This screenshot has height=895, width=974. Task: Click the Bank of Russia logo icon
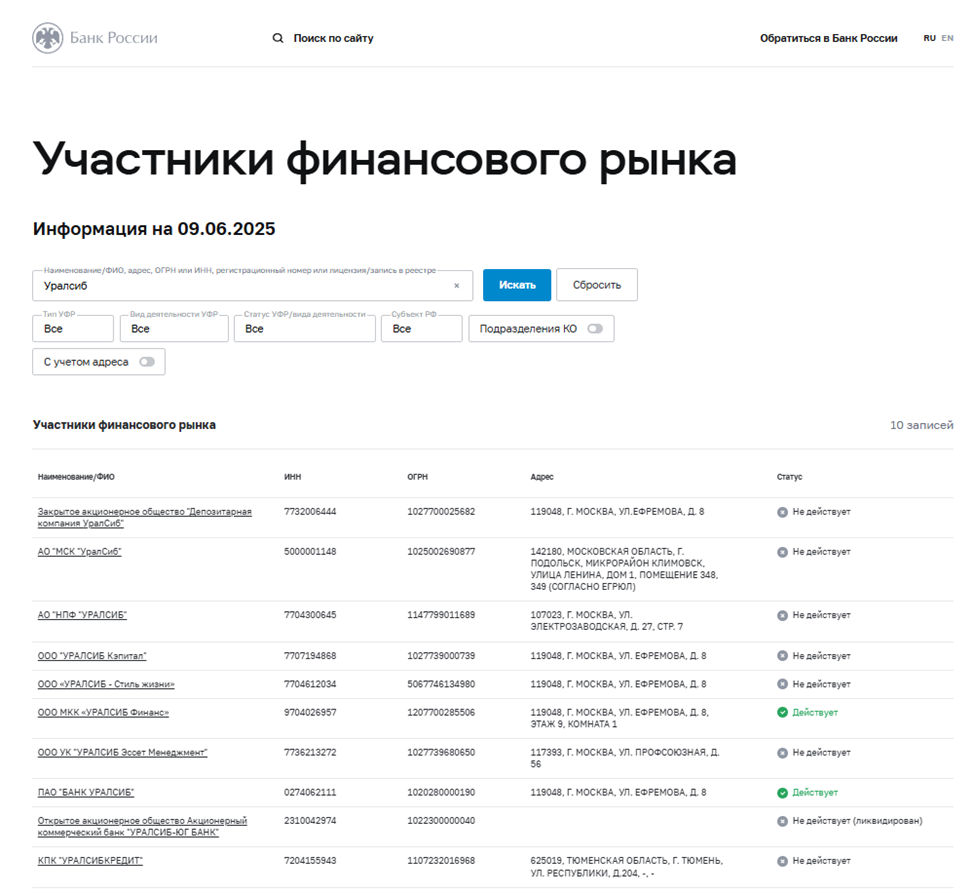[46, 38]
